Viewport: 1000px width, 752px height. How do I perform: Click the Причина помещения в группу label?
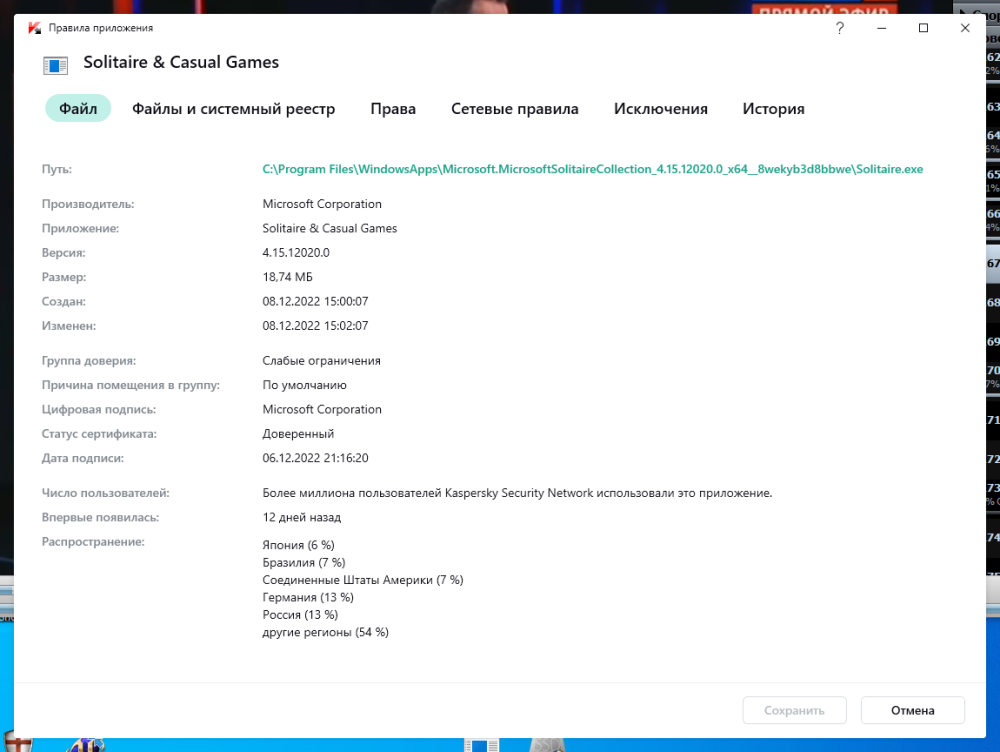tap(131, 385)
